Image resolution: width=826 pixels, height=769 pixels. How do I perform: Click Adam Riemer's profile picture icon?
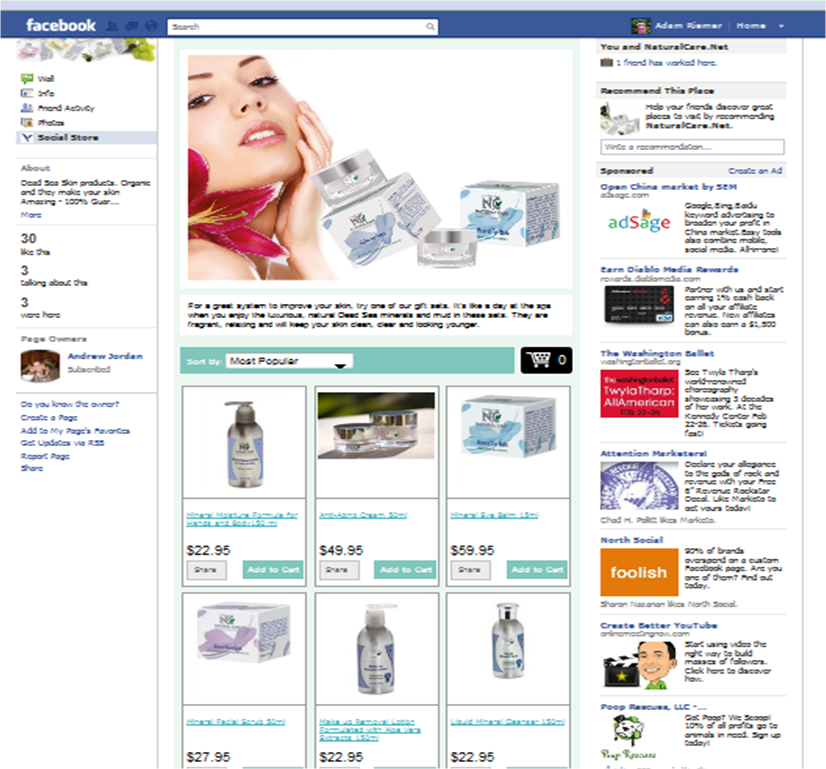641,26
